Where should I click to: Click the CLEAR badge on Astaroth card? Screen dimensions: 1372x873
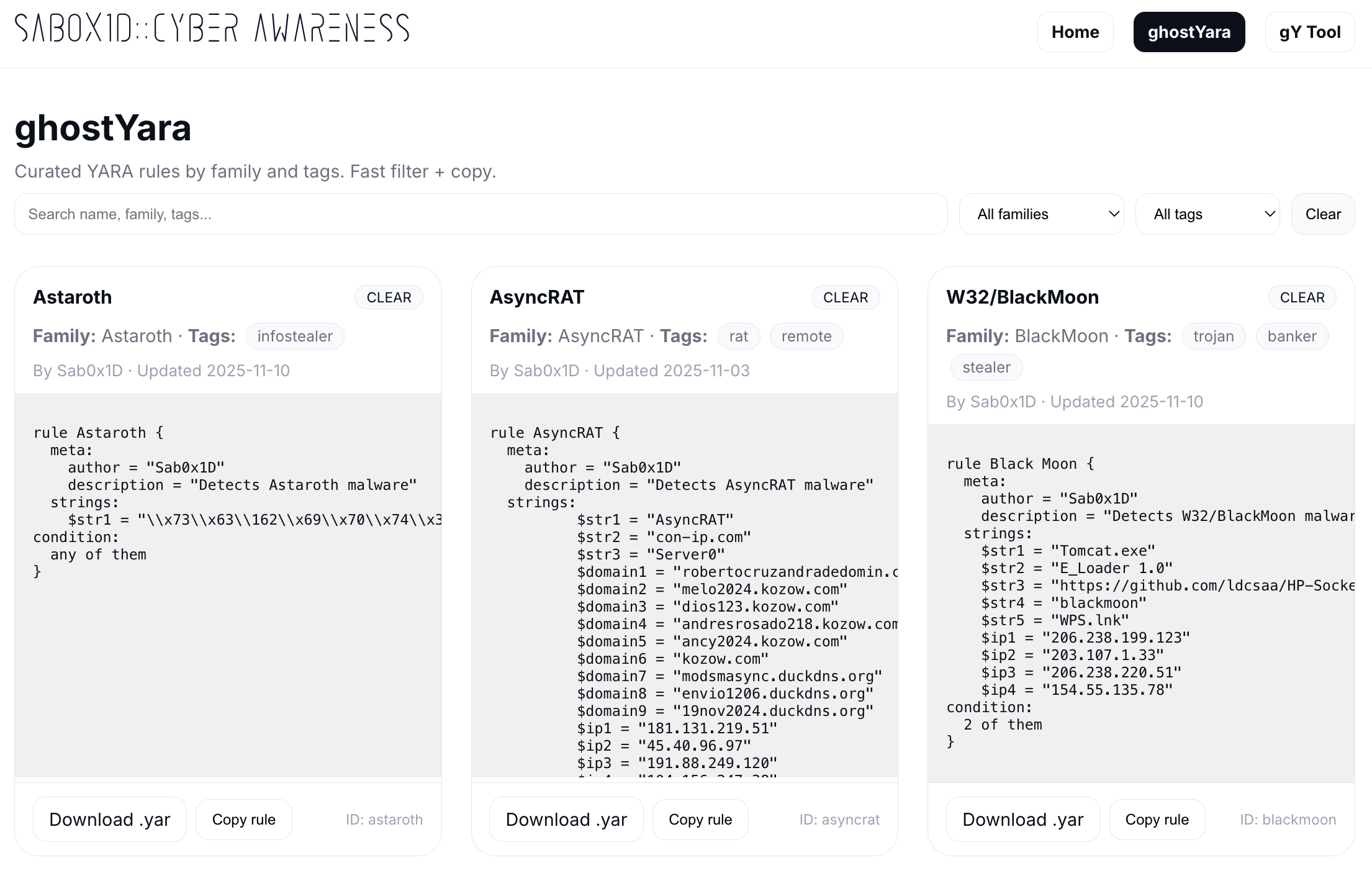point(389,297)
